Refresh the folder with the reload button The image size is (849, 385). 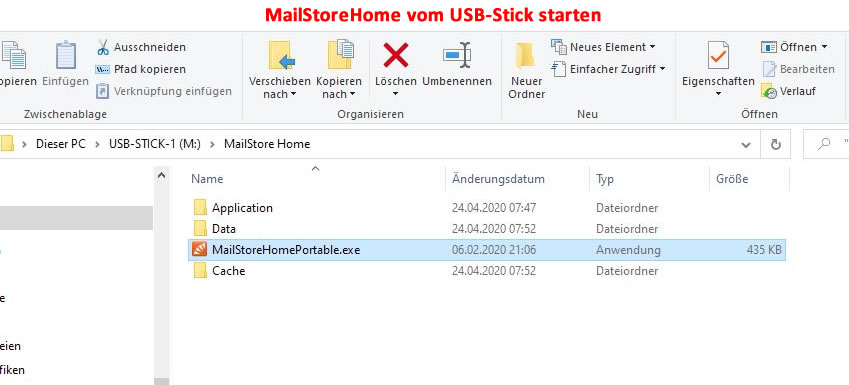775,145
